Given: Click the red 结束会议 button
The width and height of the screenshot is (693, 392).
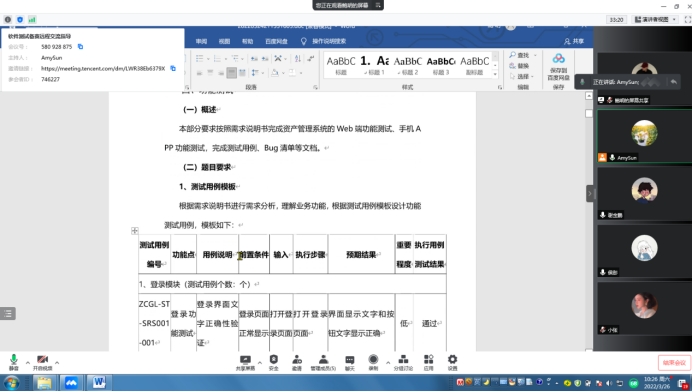Looking at the screenshot, I should click(674, 363).
